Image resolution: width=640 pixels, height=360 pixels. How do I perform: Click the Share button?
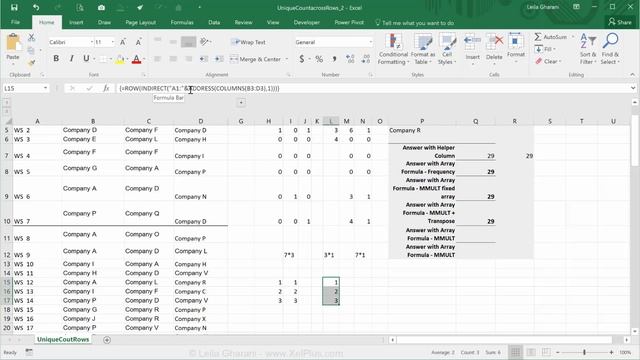click(x=620, y=22)
